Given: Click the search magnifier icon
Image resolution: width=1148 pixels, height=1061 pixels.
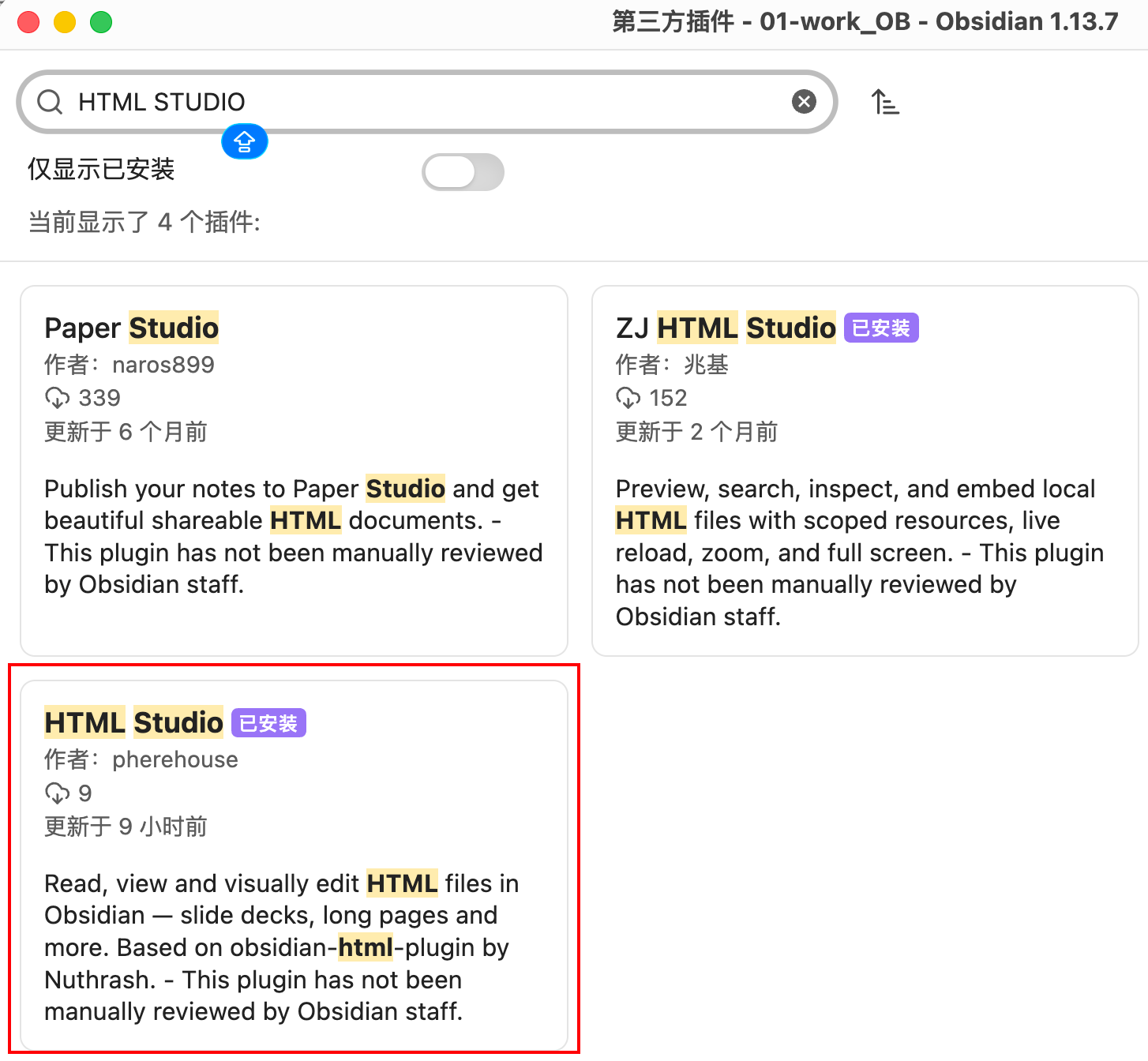Looking at the screenshot, I should pos(50,102).
